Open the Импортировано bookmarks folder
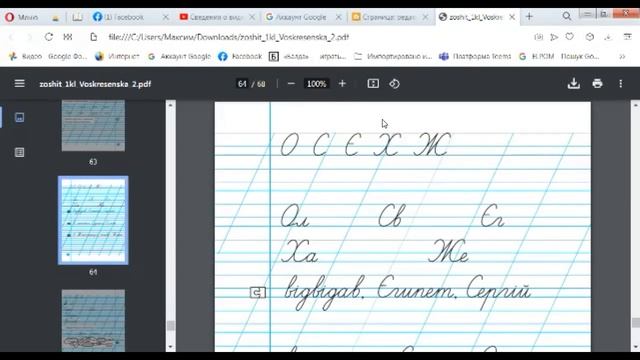Screen dimensions: 640x360 click(x=393, y=56)
